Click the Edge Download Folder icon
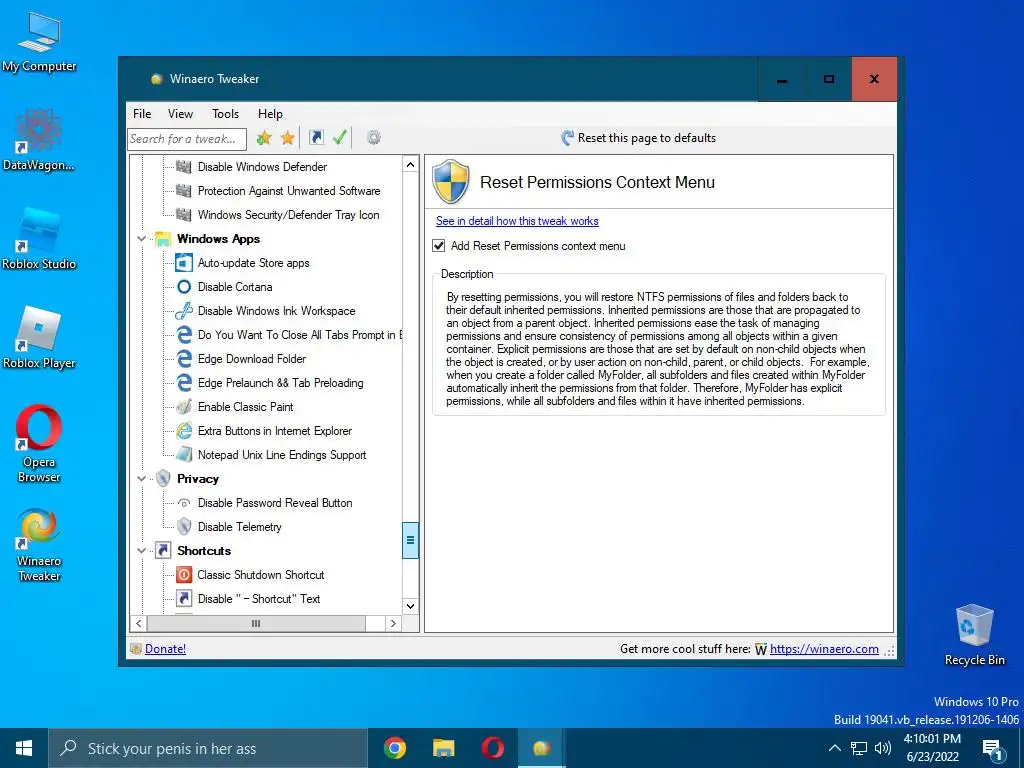Viewport: 1024px width, 768px height. coord(184,359)
